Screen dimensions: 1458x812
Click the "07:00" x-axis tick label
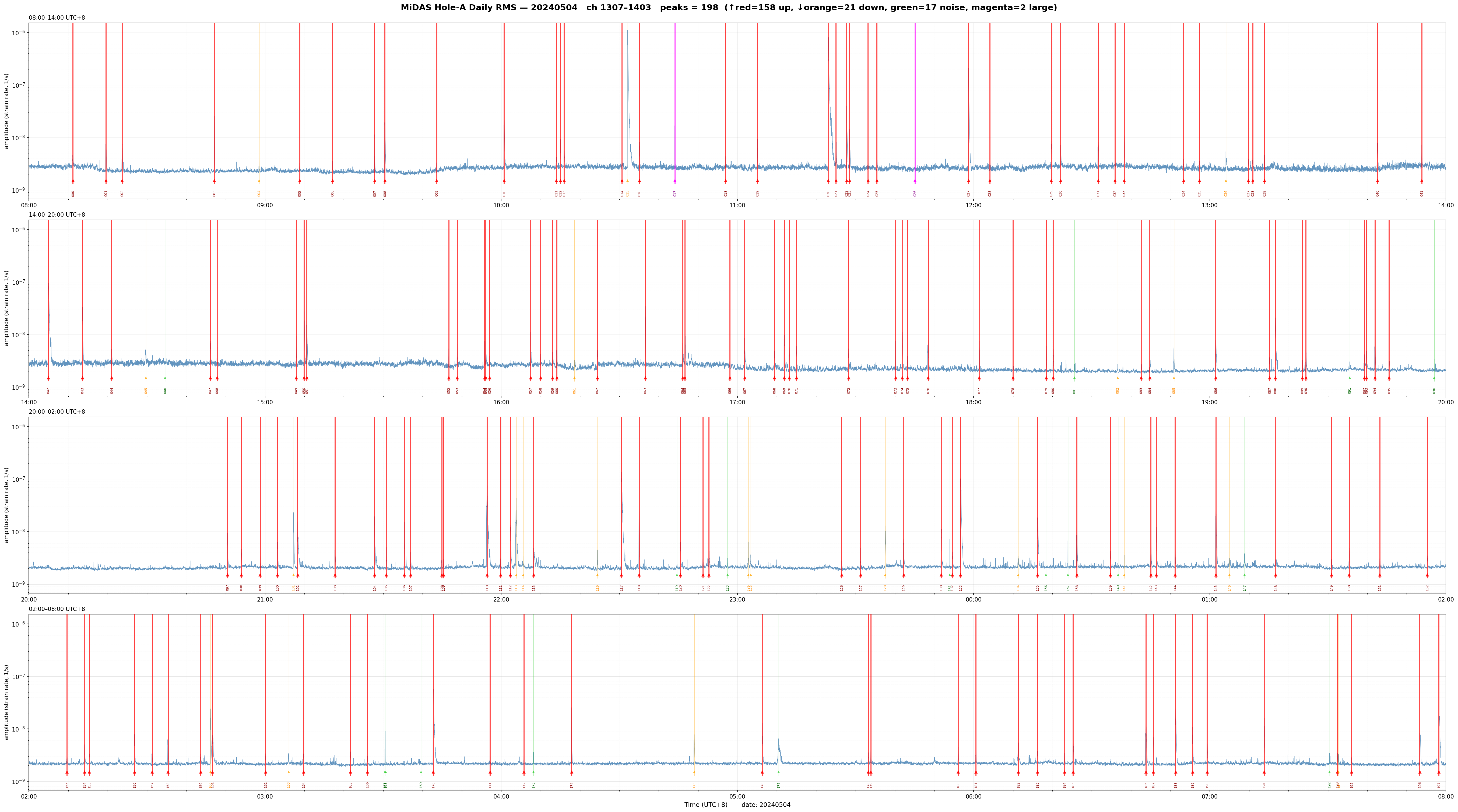1210,797
